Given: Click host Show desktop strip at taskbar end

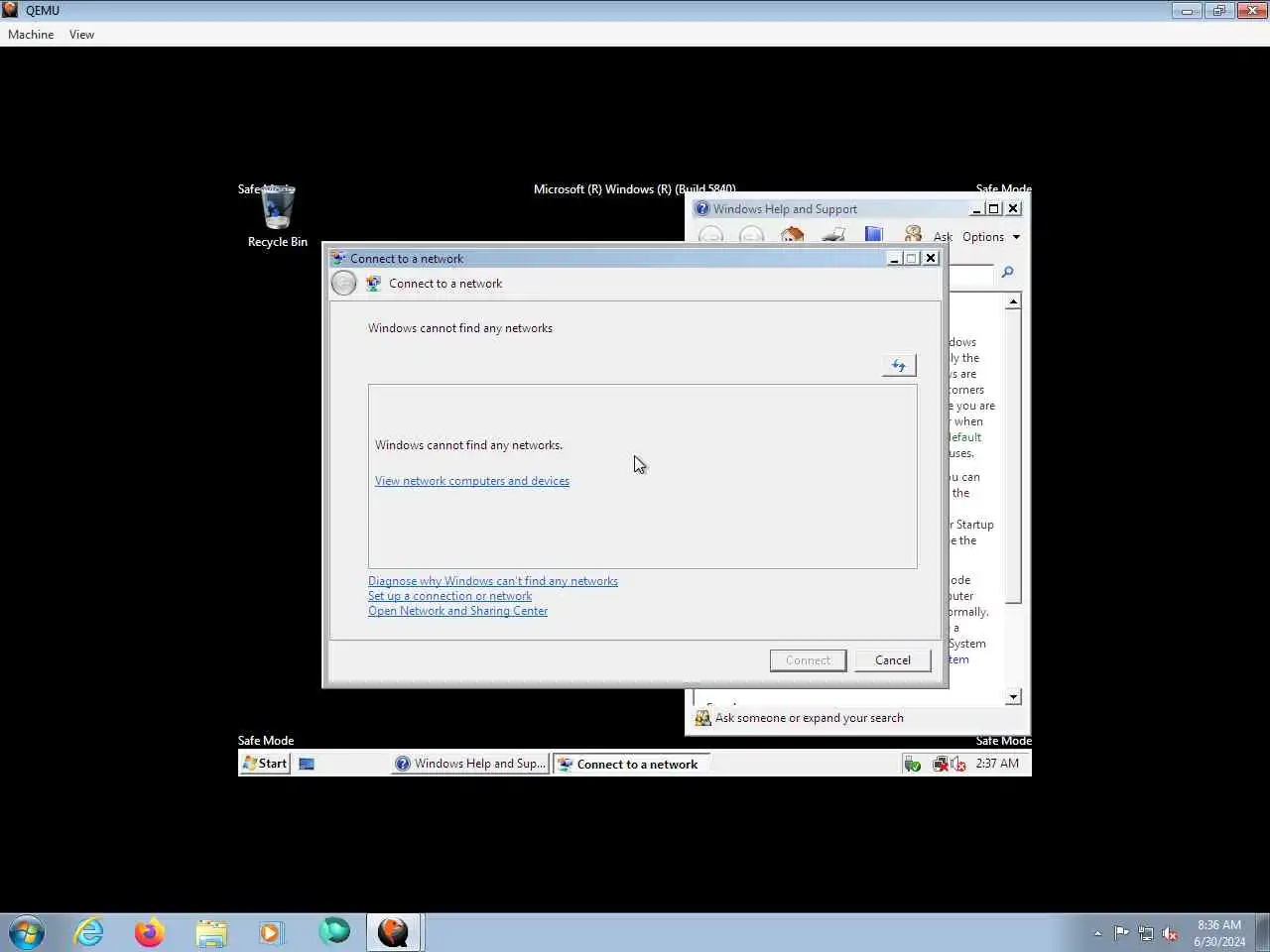Looking at the screenshot, I should (1263, 932).
